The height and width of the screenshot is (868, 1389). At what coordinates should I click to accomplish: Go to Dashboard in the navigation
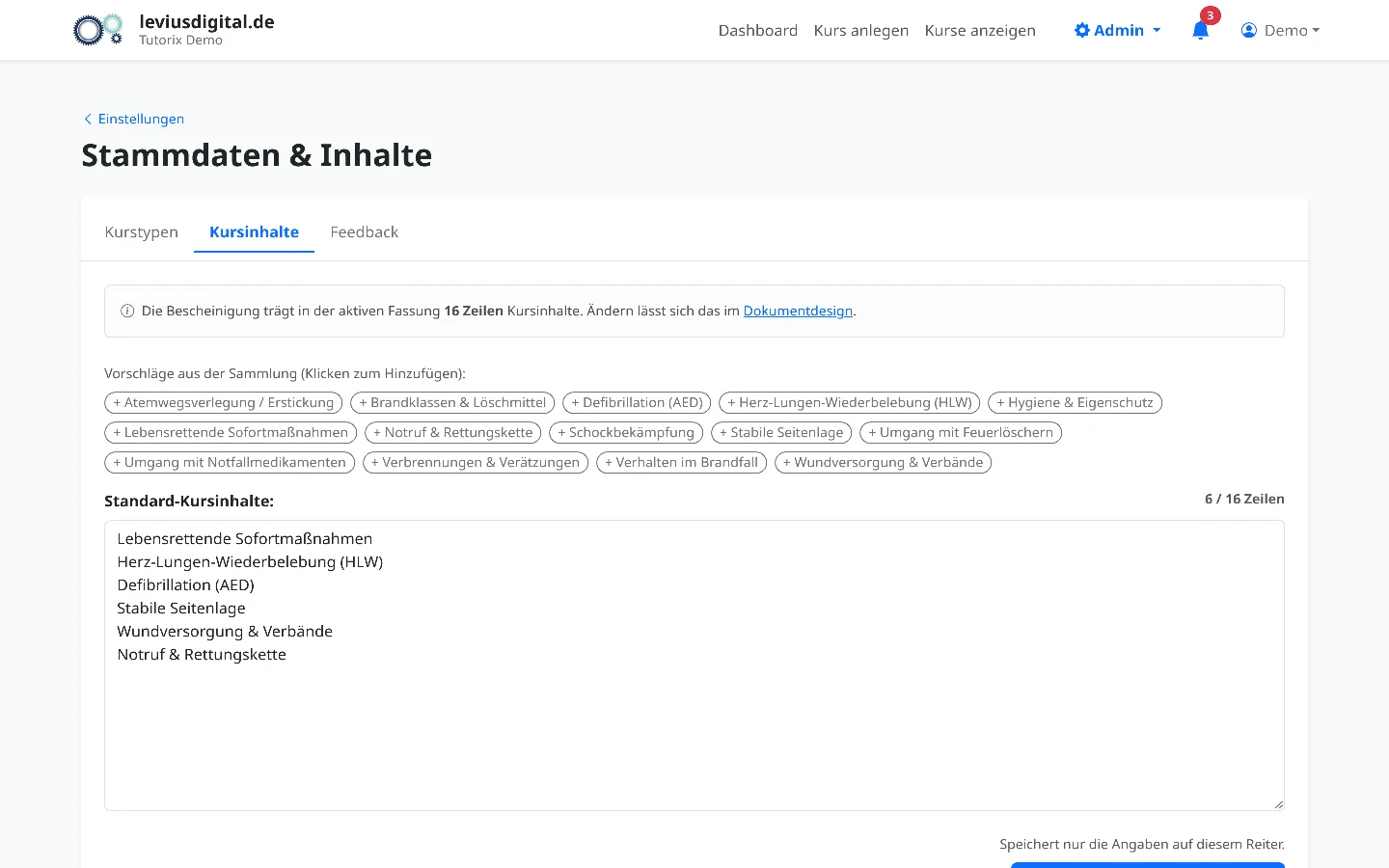[758, 30]
